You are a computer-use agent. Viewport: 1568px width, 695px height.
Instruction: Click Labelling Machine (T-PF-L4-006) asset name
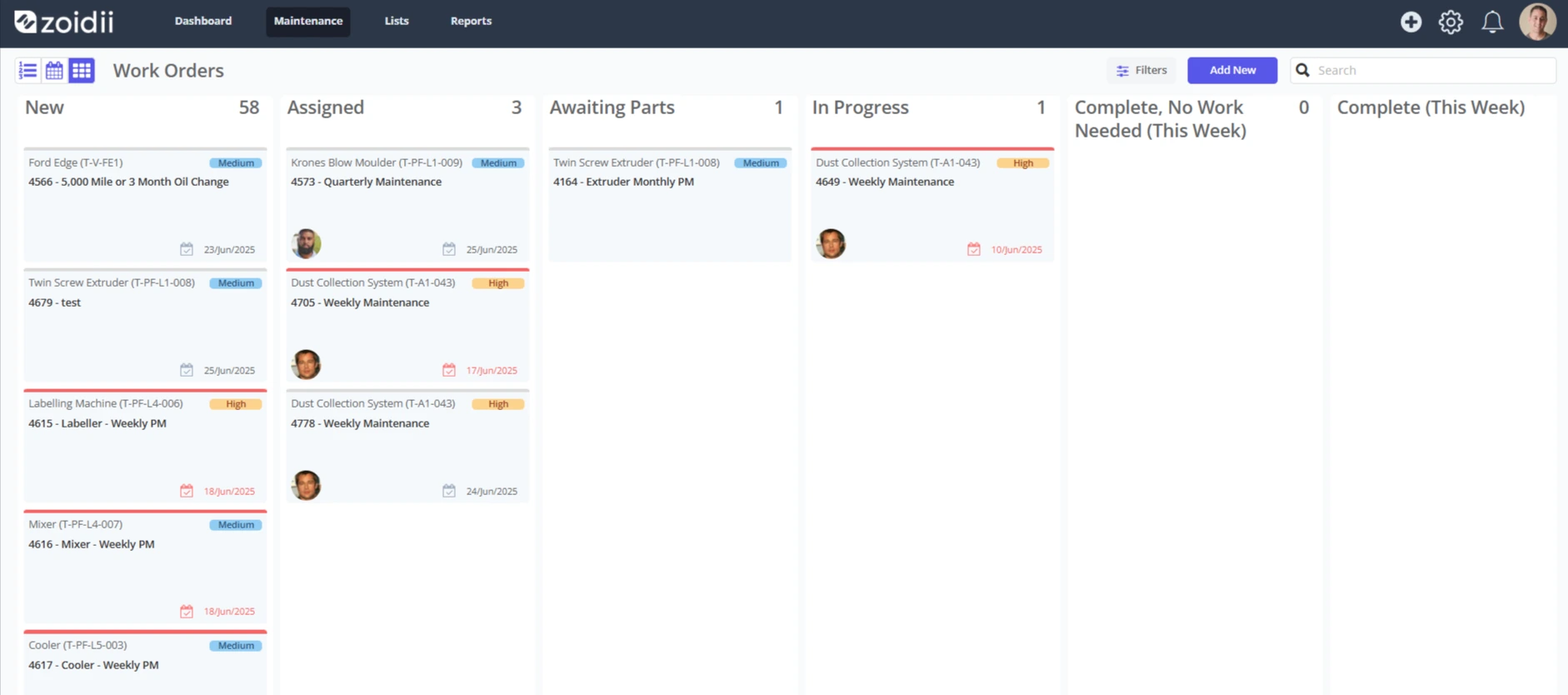click(x=106, y=403)
